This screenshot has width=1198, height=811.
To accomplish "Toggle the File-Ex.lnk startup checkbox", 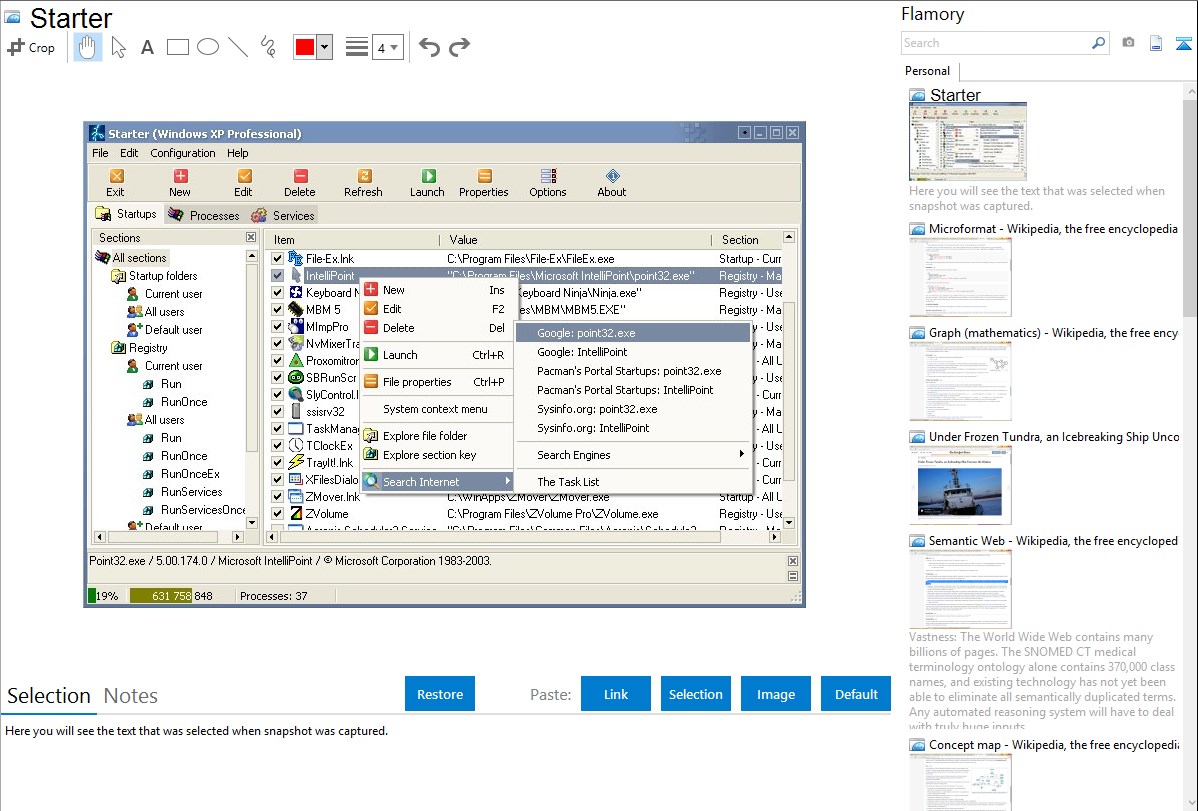I will pyautogui.click(x=278, y=259).
